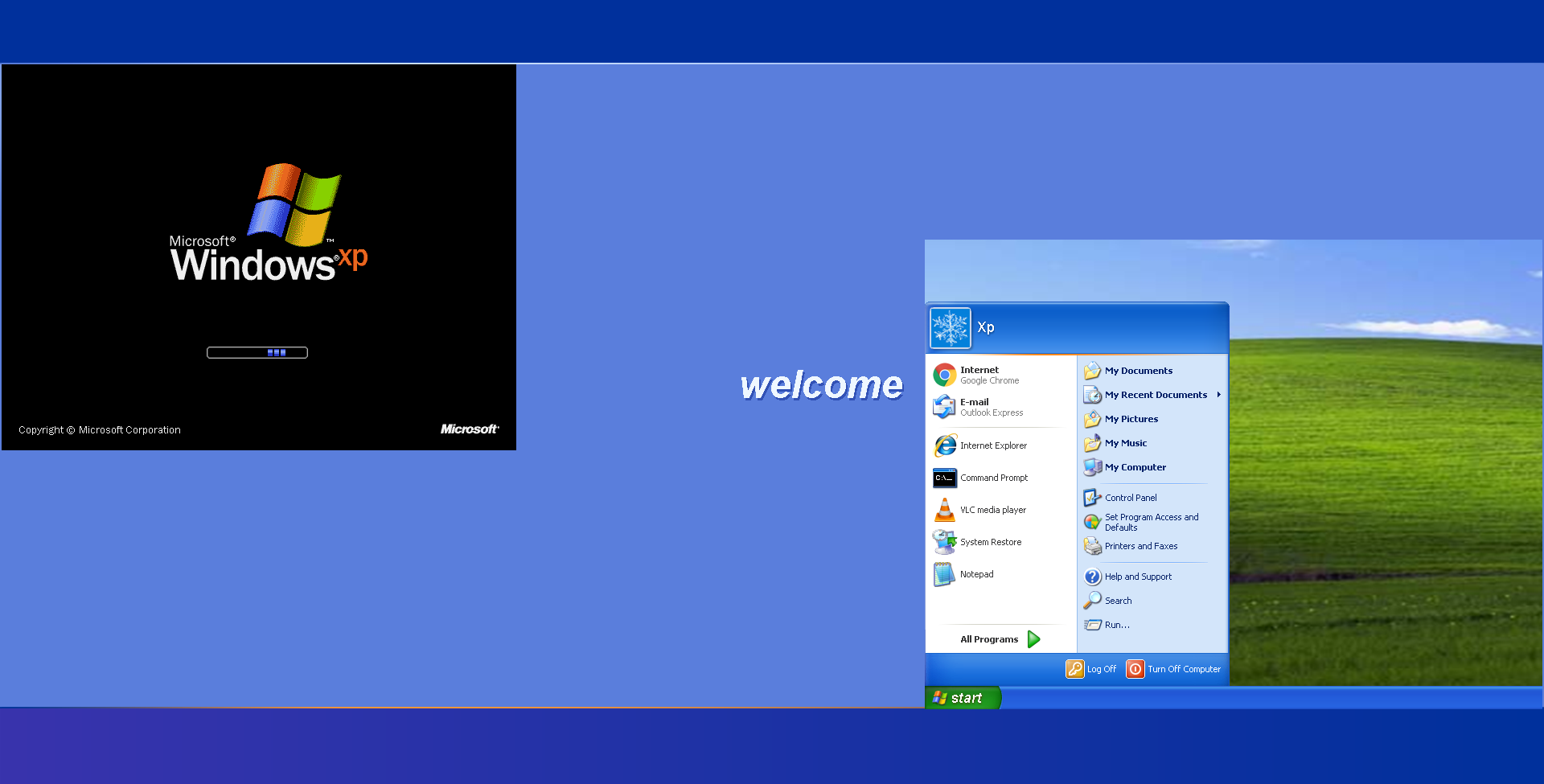Screen dimensions: 1544x784
Task: Click the My Pictures label
Action: (1131, 419)
